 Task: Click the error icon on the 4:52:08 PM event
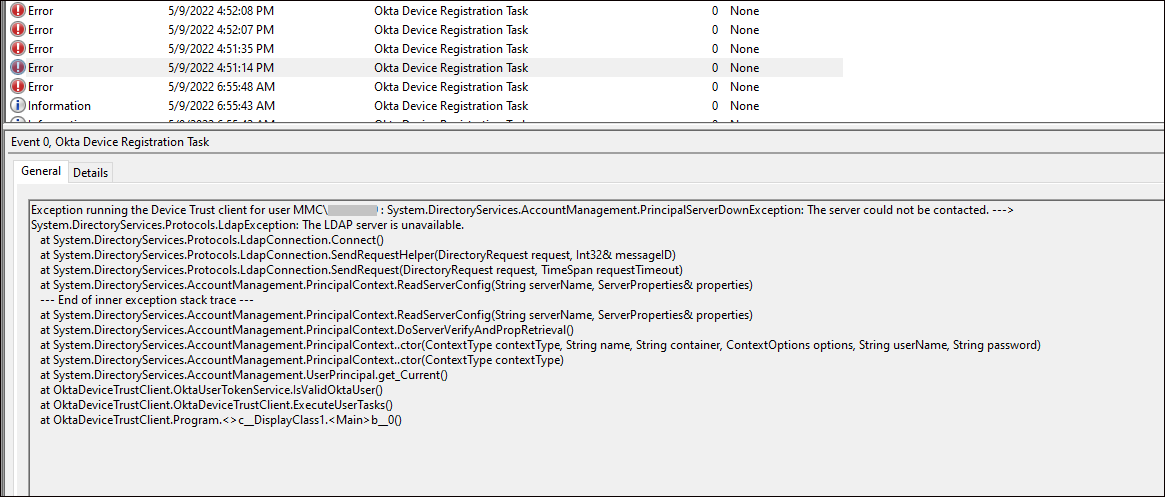point(17,11)
